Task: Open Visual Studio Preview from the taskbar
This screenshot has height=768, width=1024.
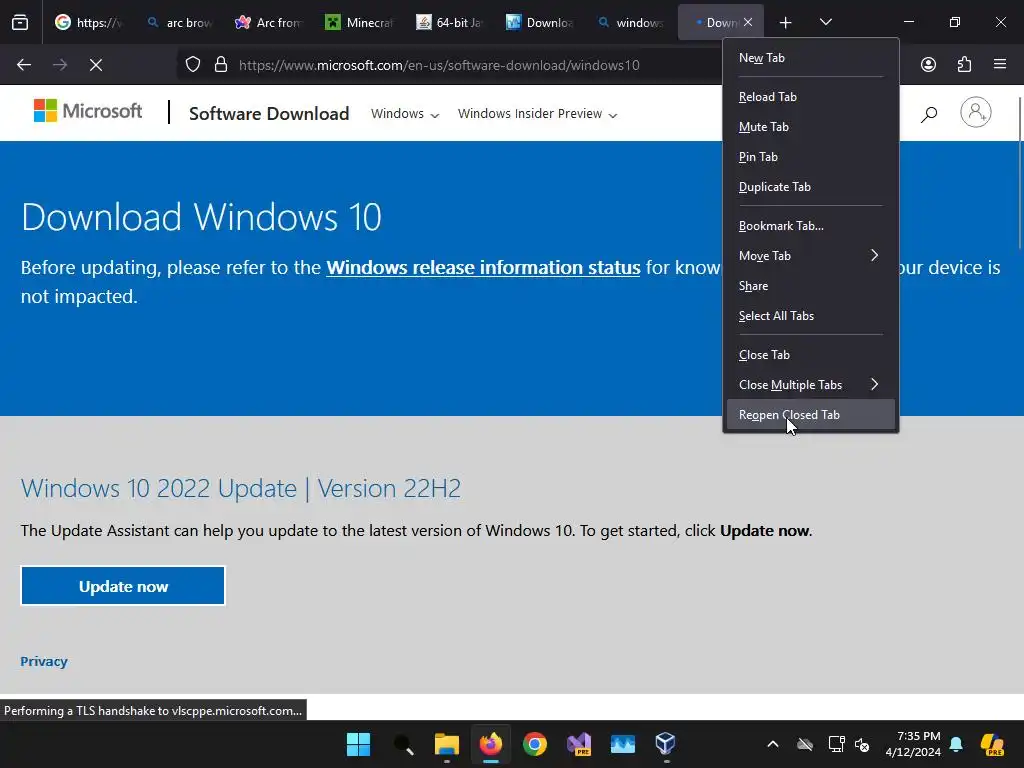Action: click(x=579, y=744)
